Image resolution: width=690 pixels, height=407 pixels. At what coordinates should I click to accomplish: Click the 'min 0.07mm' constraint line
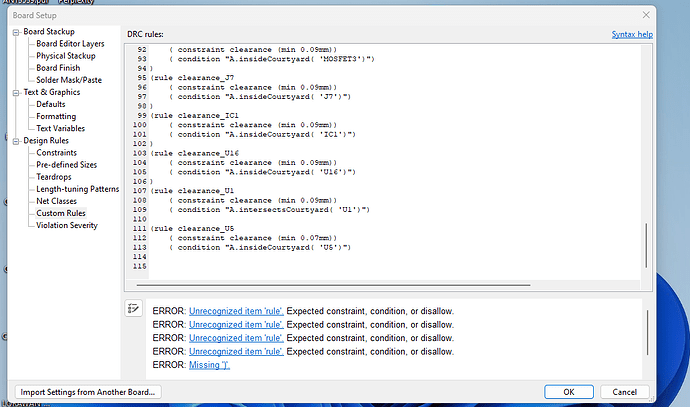coord(253,238)
